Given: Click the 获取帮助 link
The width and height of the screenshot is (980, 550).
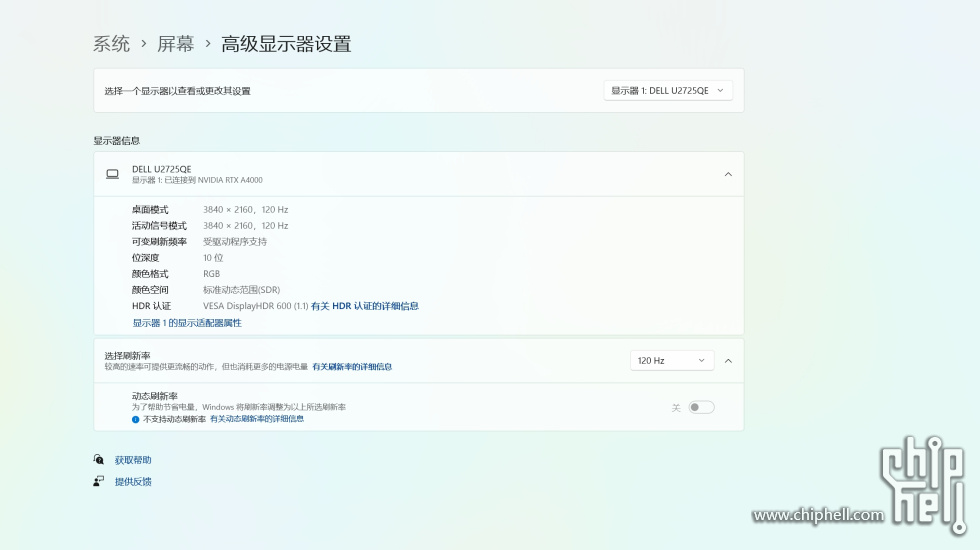Looking at the screenshot, I should pos(133,460).
